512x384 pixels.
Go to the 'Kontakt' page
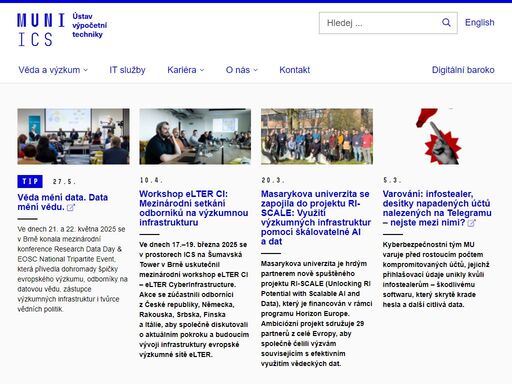click(x=295, y=70)
